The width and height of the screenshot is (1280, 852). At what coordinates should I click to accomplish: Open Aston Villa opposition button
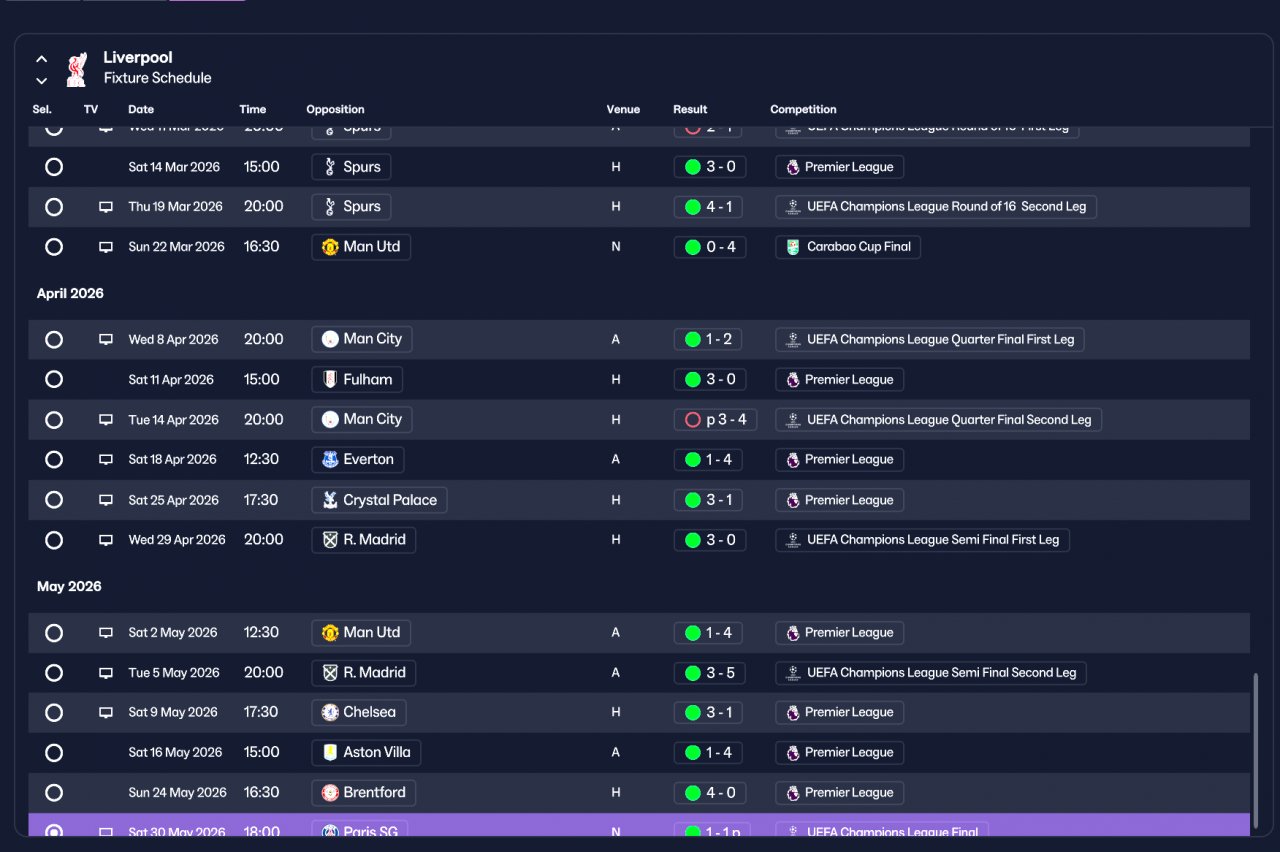tap(366, 753)
